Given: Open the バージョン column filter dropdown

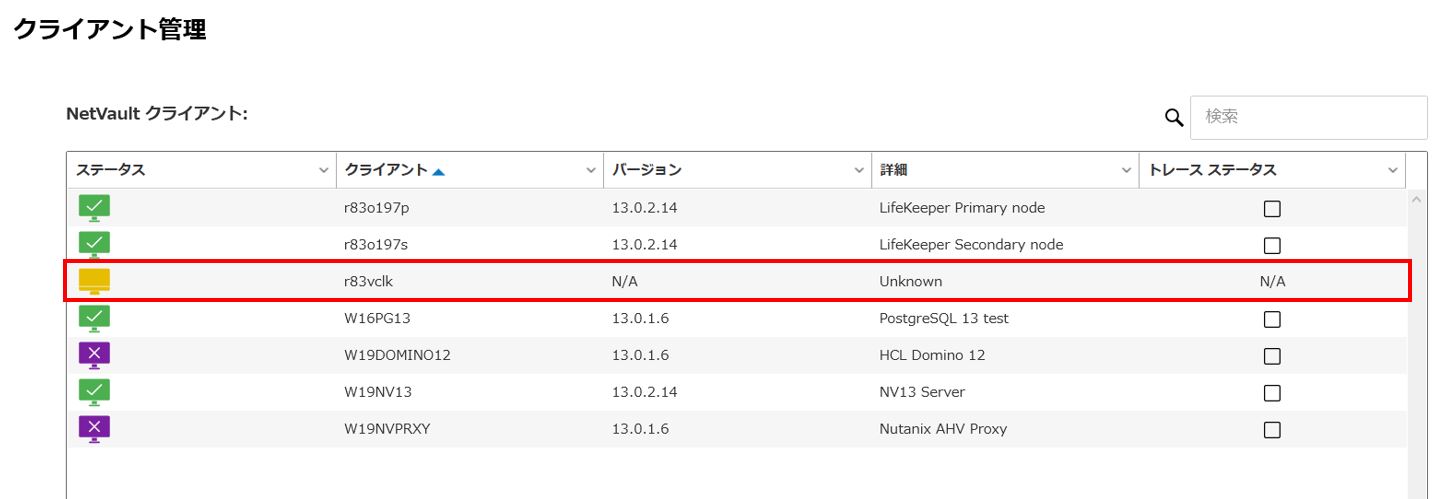Looking at the screenshot, I should (859, 171).
